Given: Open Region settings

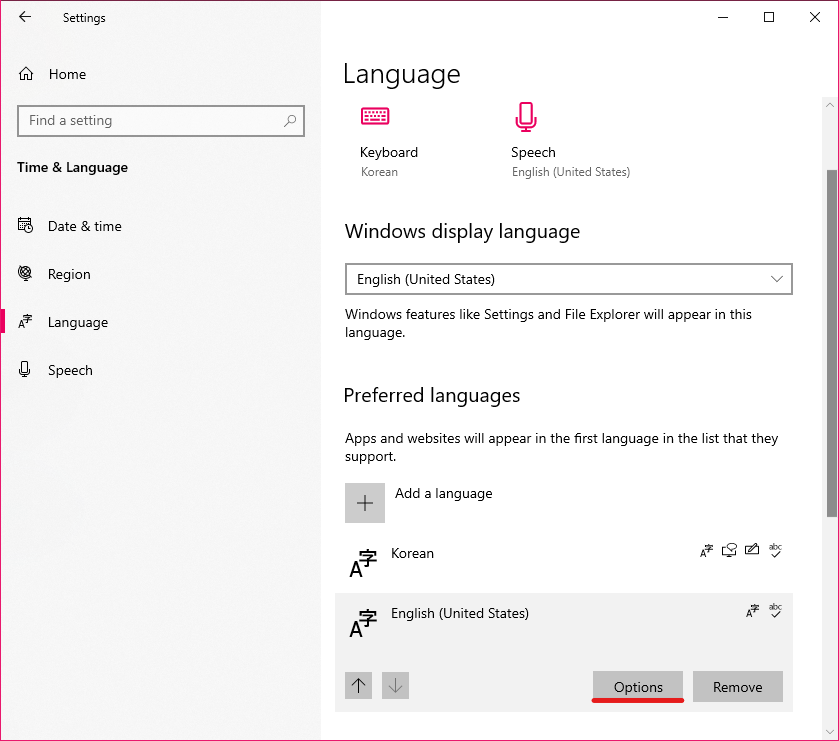Looking at the screenshot, I should pos(69,274).
